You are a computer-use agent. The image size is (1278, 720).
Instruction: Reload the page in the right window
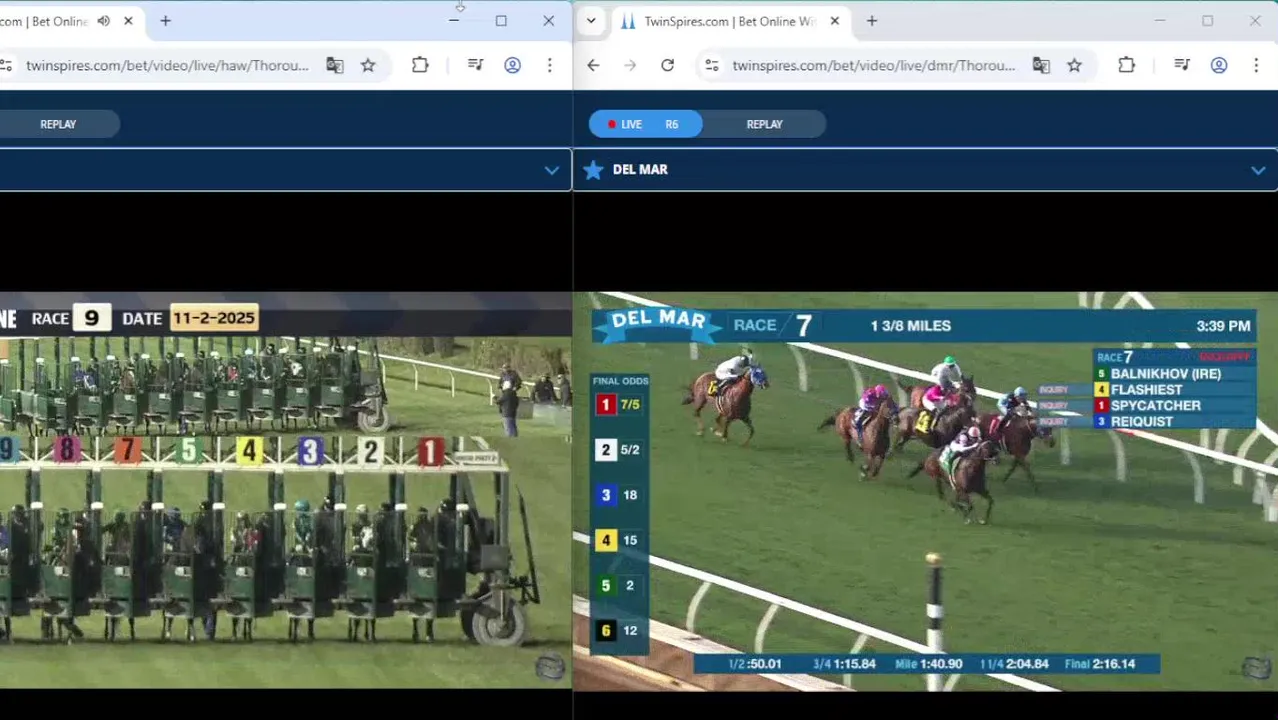667,65
